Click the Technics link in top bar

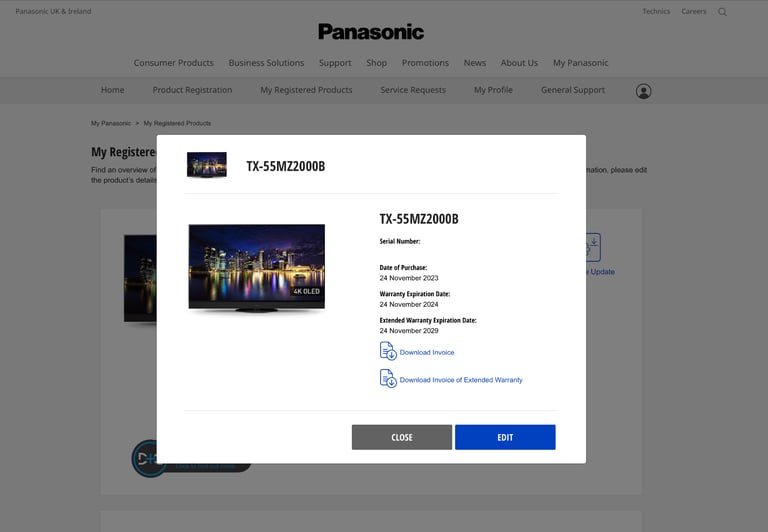[656, 11]
